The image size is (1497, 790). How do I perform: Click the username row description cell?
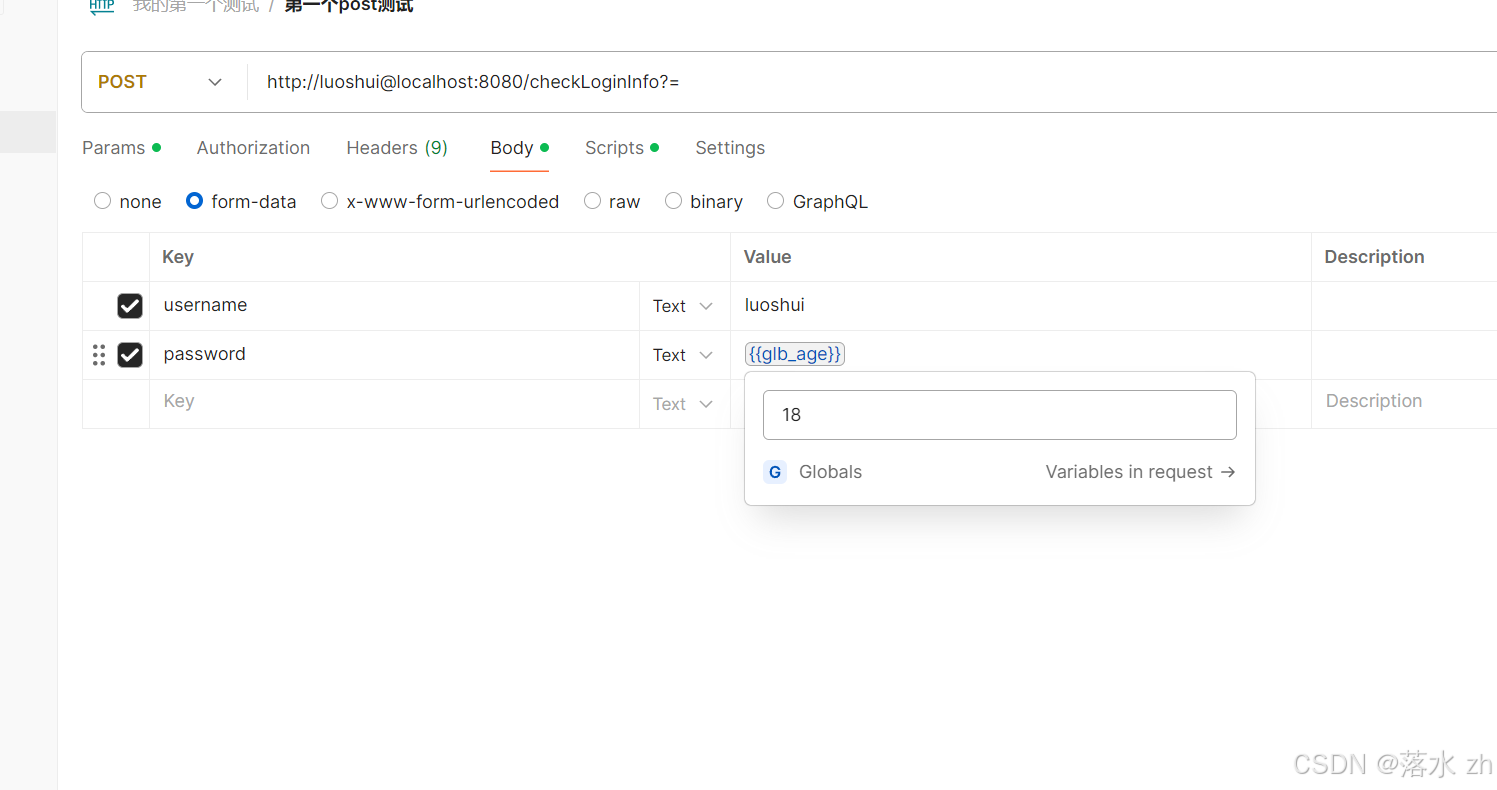tap(1404, 306)
